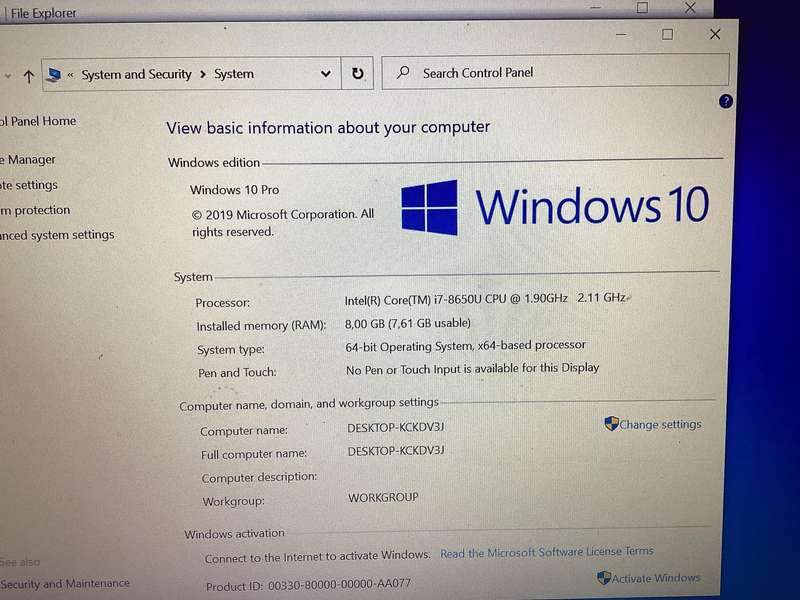Close the File Explorer window behind
Viewport: 800px width, 600px height.
[690, 8]
